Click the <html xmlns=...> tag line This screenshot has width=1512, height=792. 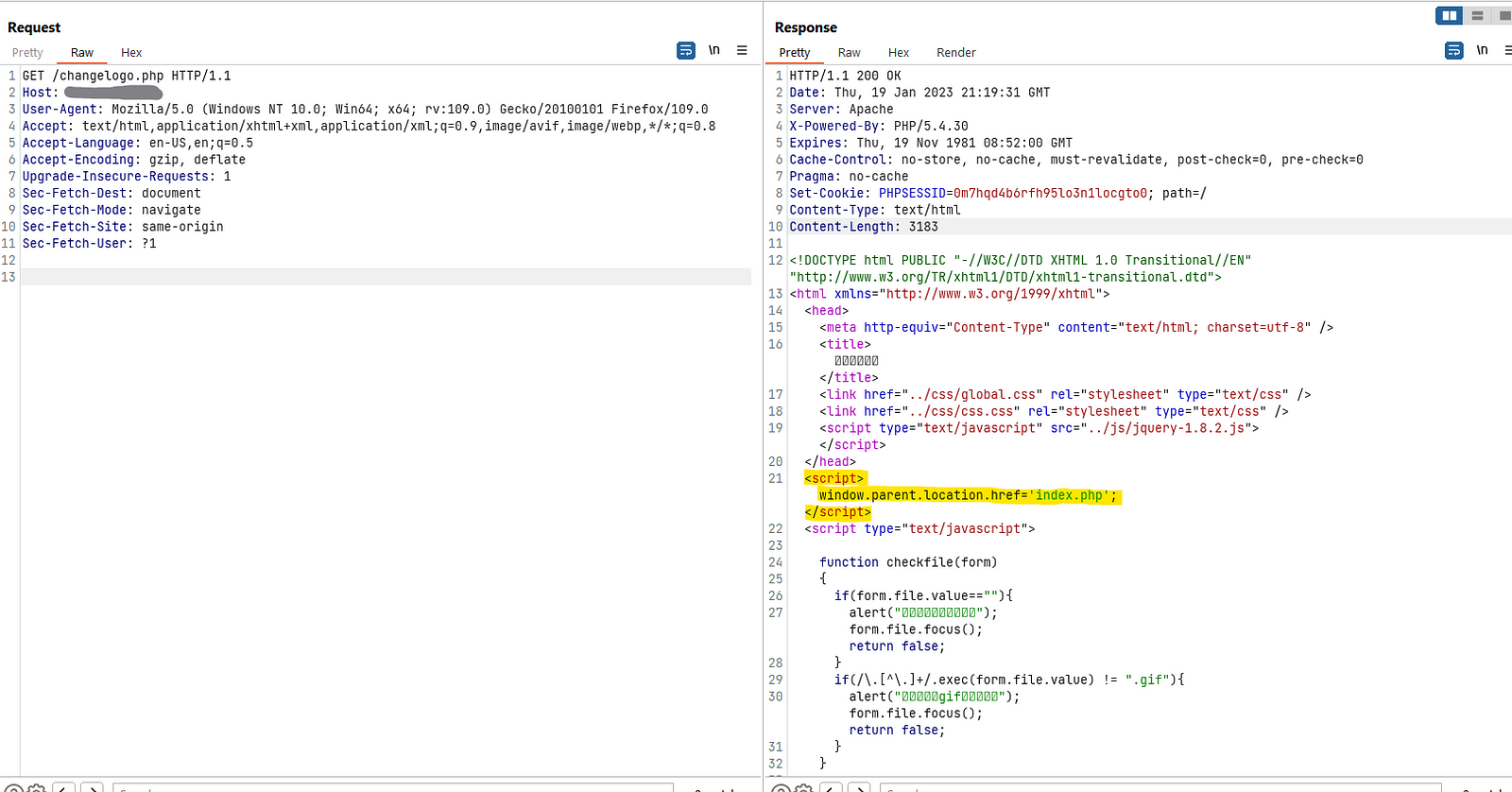pyautogui.click(x=950, y=294)
